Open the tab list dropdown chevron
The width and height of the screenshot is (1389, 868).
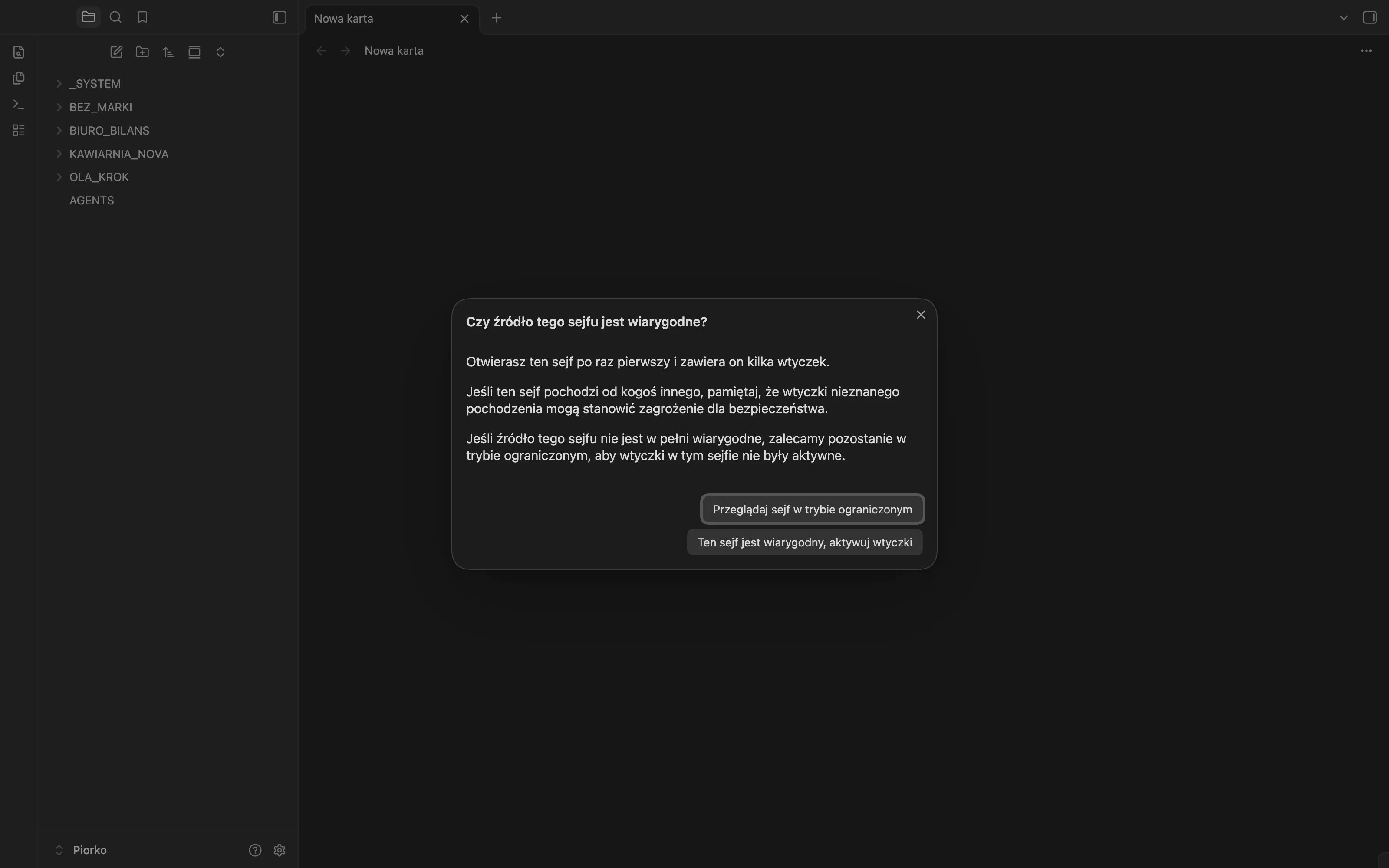coord(1343,18)
